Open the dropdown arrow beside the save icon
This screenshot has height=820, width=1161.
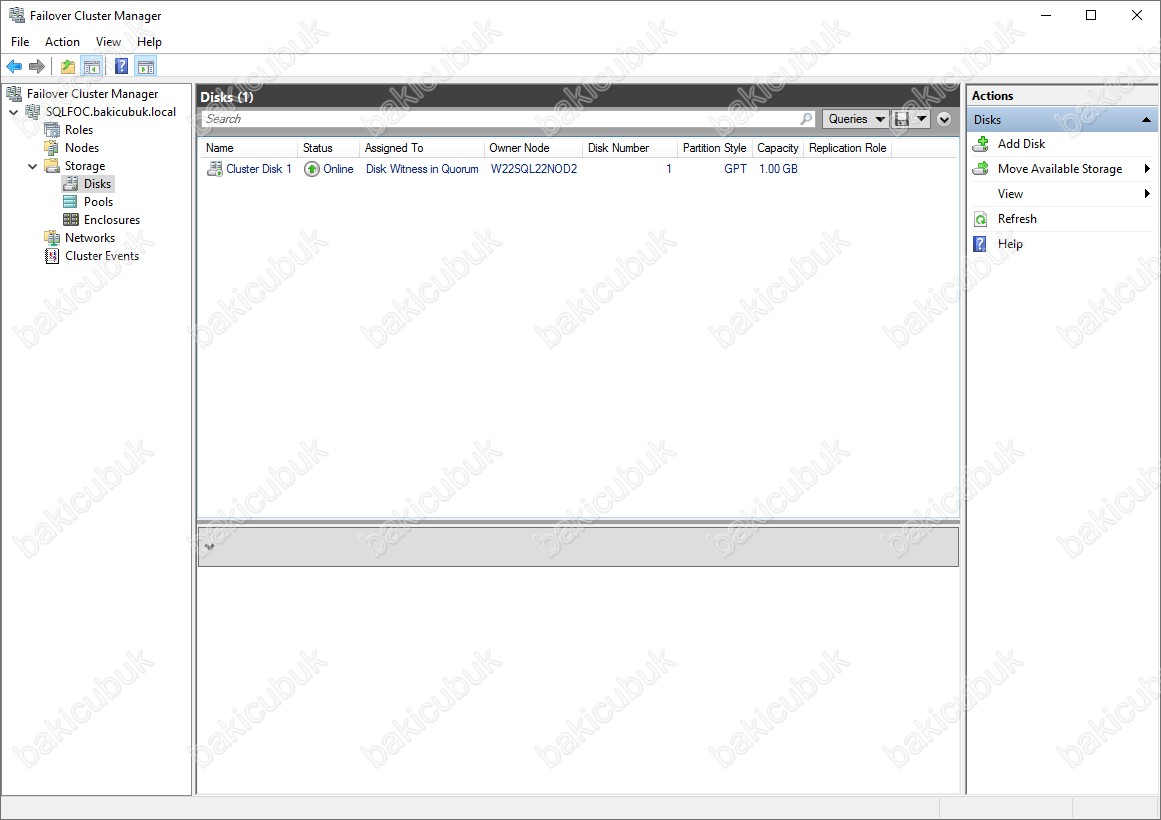[x=921, y=119]
